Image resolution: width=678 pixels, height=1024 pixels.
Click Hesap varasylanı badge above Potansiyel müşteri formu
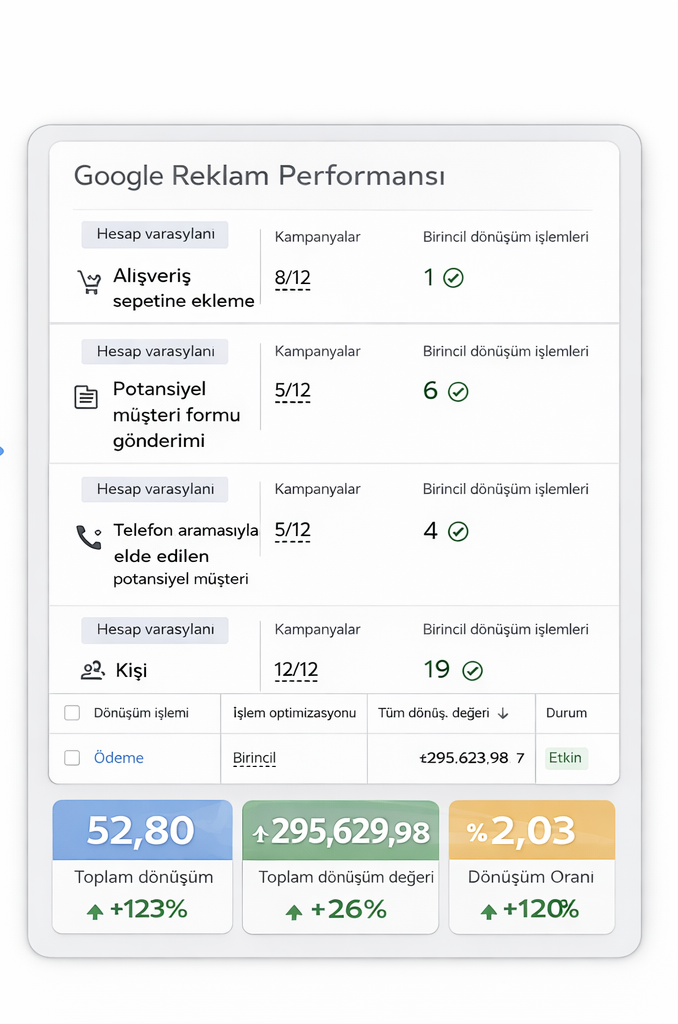point(155,351)
